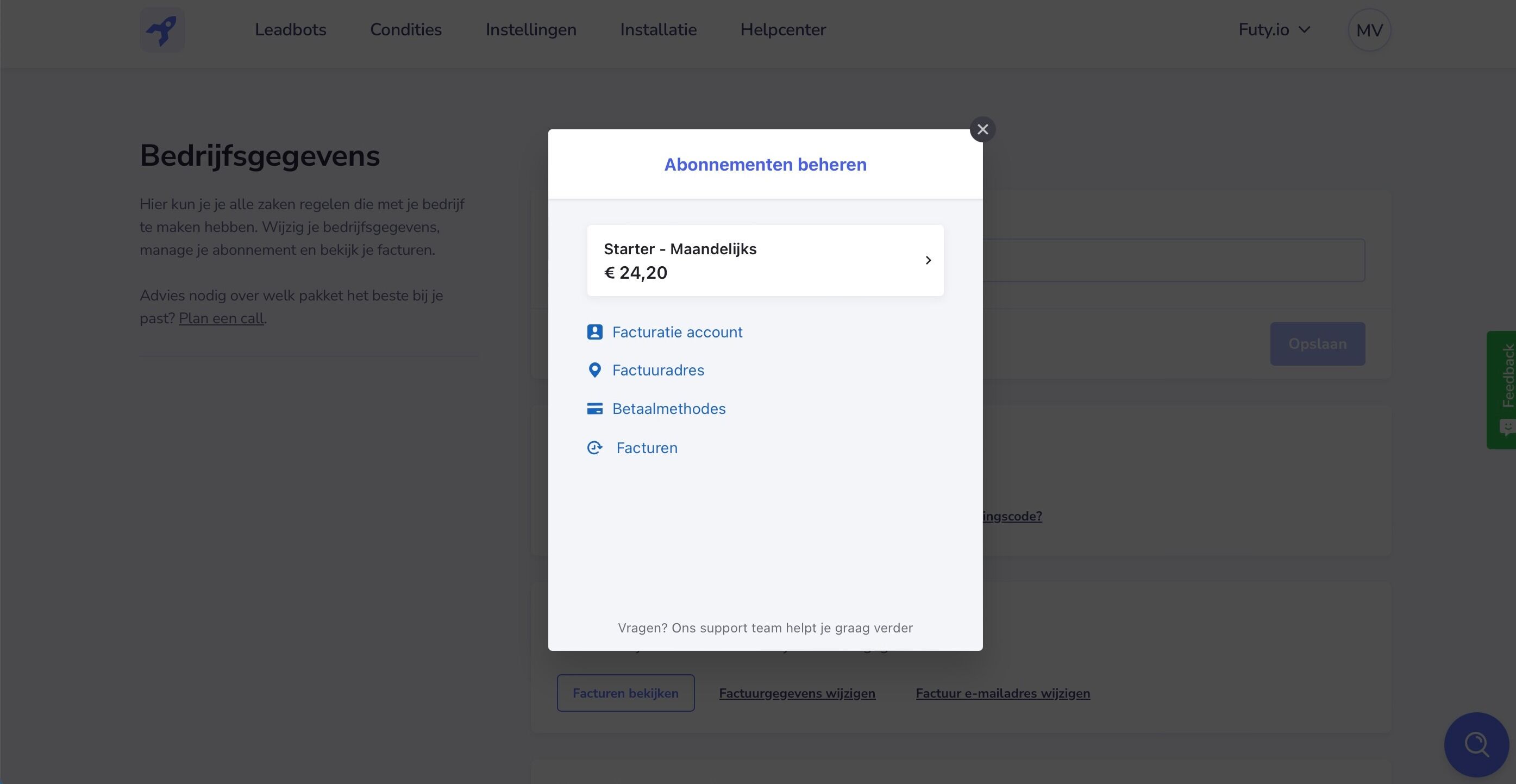
Task: Click the Vragen? Ons support team text
Action: point(765,628)
